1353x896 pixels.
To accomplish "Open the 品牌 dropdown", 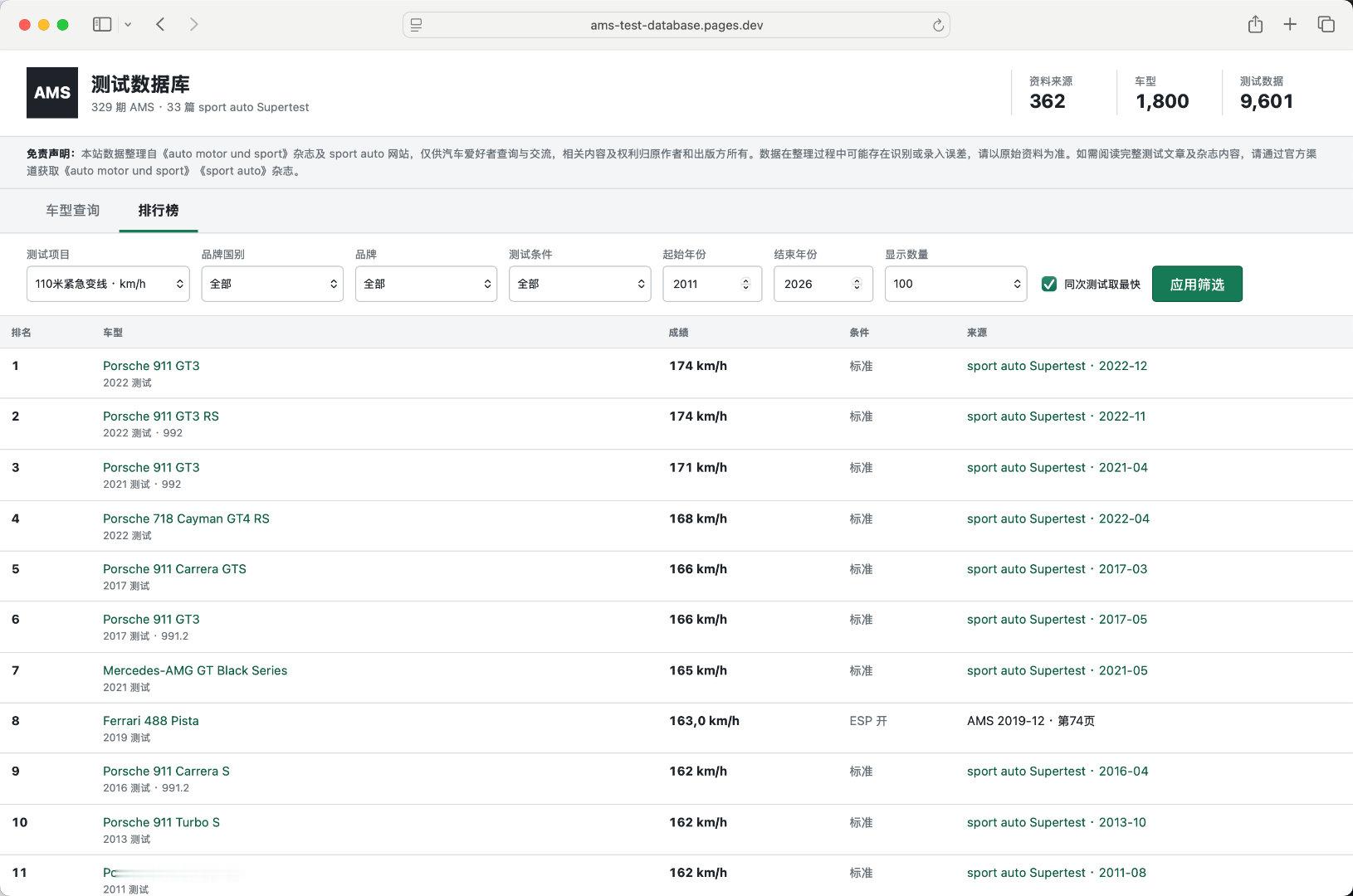I will [x=426, y=284].
